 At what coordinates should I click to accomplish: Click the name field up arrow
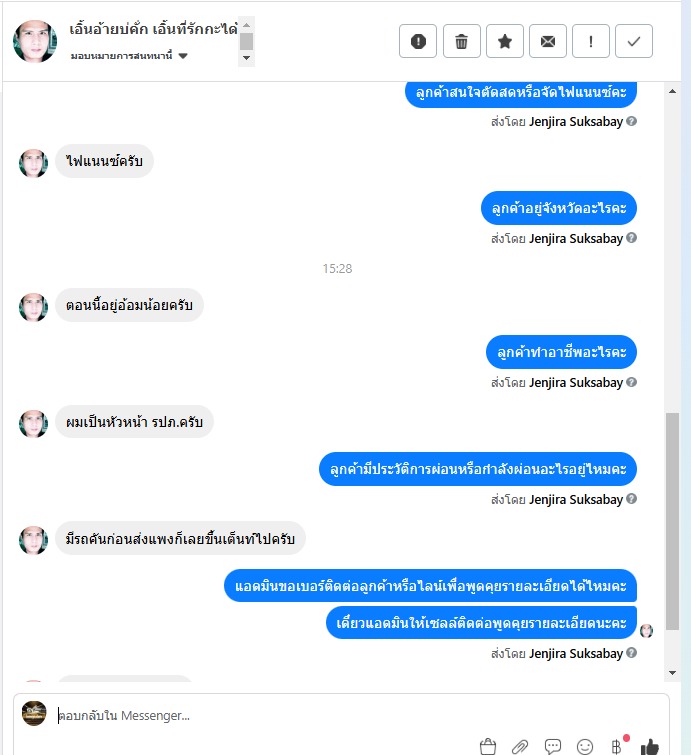[247, 25]
